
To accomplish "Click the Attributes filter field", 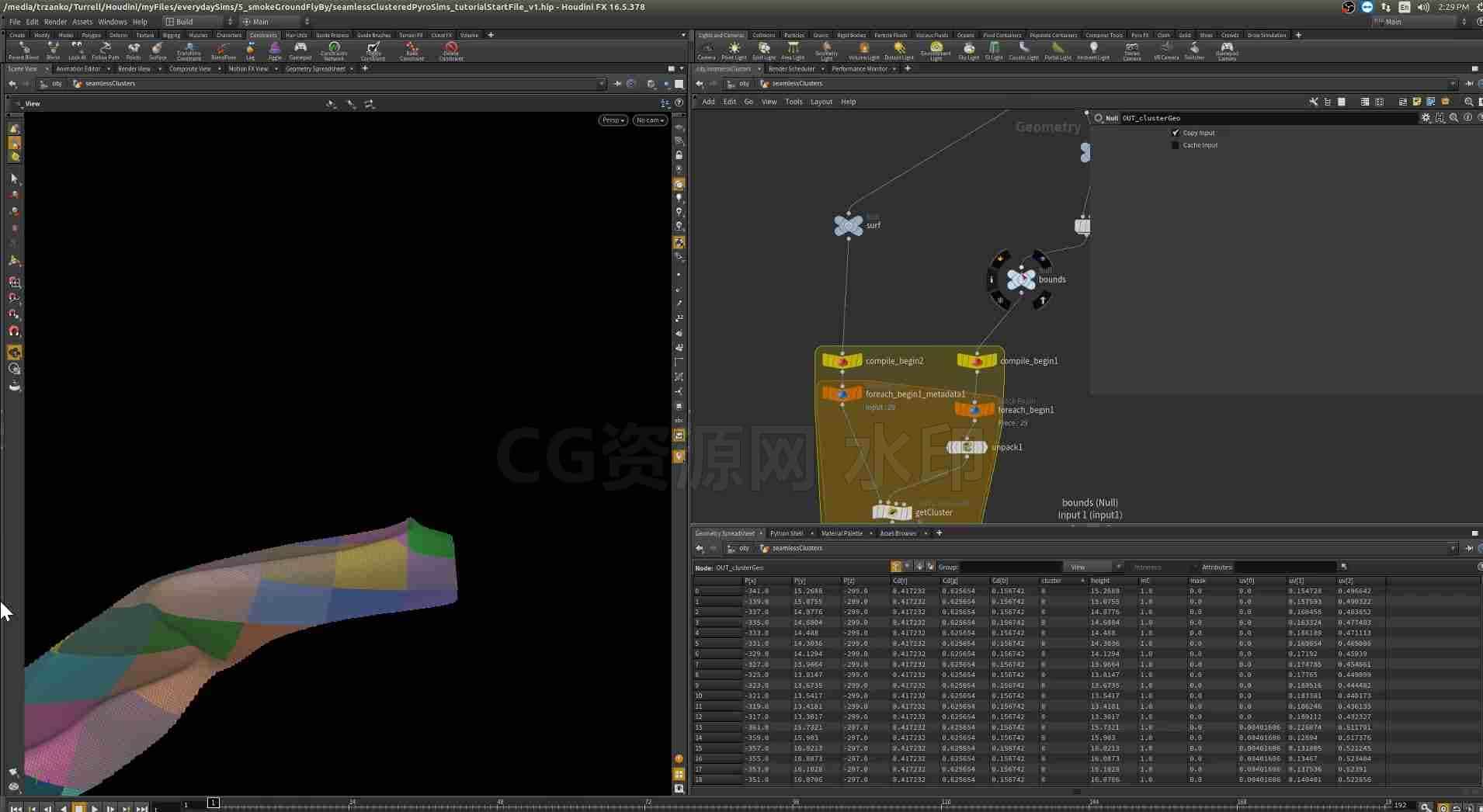I will pos(1285,567).
